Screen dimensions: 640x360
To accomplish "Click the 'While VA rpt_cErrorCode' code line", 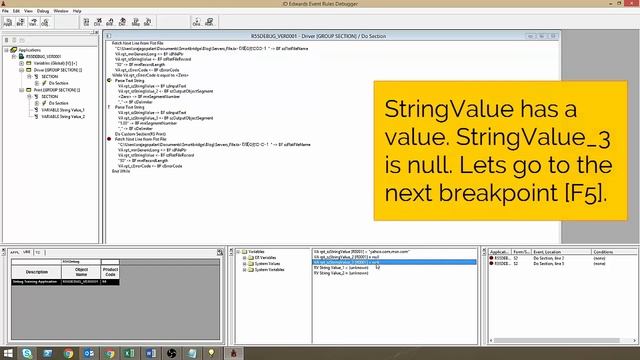I will (150, 75).
